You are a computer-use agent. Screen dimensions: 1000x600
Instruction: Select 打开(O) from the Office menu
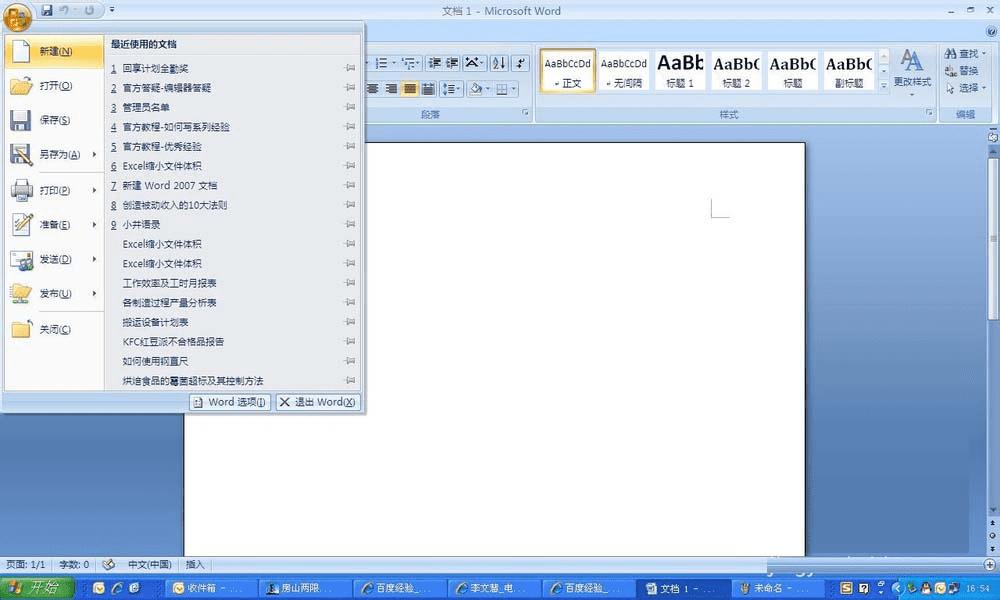point(54,85)
